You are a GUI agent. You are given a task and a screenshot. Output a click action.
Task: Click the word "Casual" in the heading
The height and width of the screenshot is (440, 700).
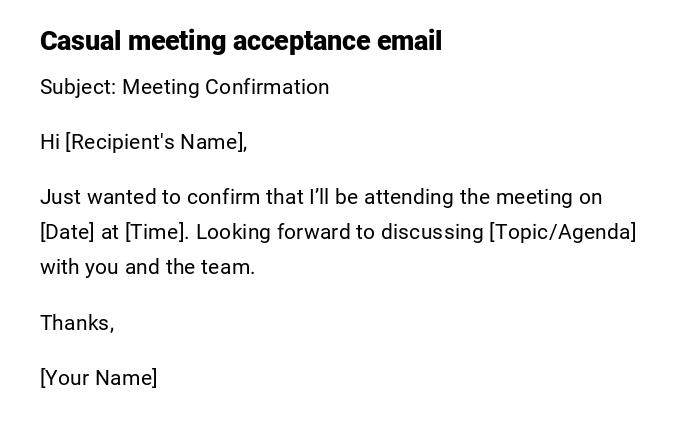(x=81, y=41)
